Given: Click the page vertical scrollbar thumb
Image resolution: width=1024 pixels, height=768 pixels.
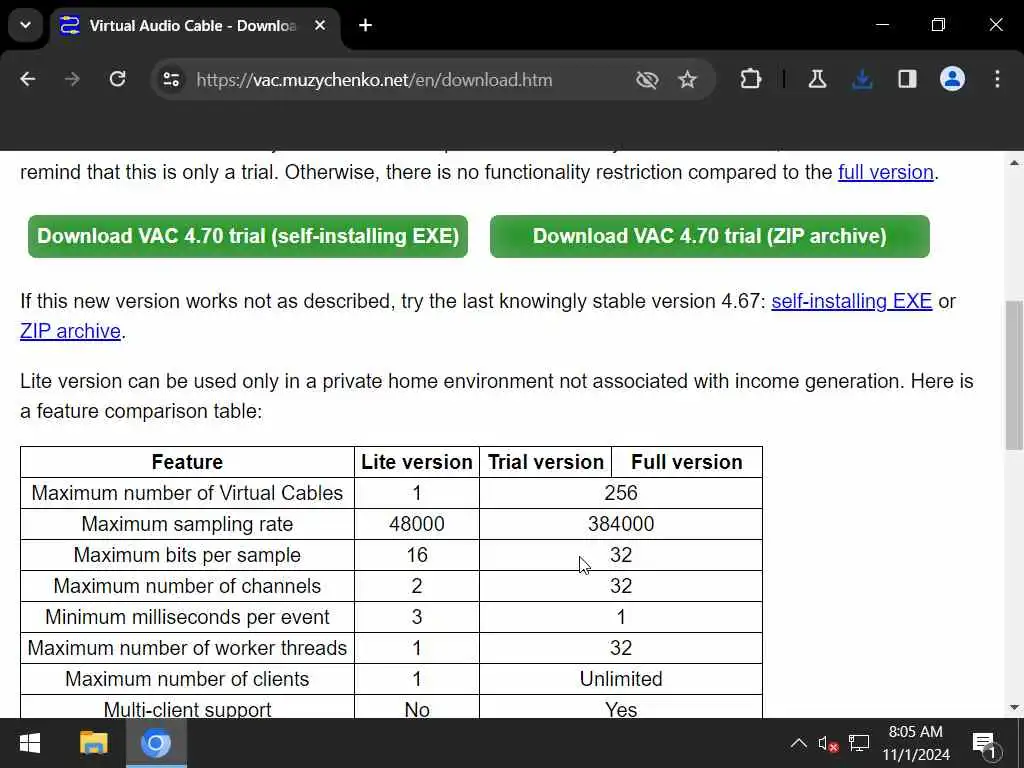Looking at the screenshot, I should tap(1014, 376).
